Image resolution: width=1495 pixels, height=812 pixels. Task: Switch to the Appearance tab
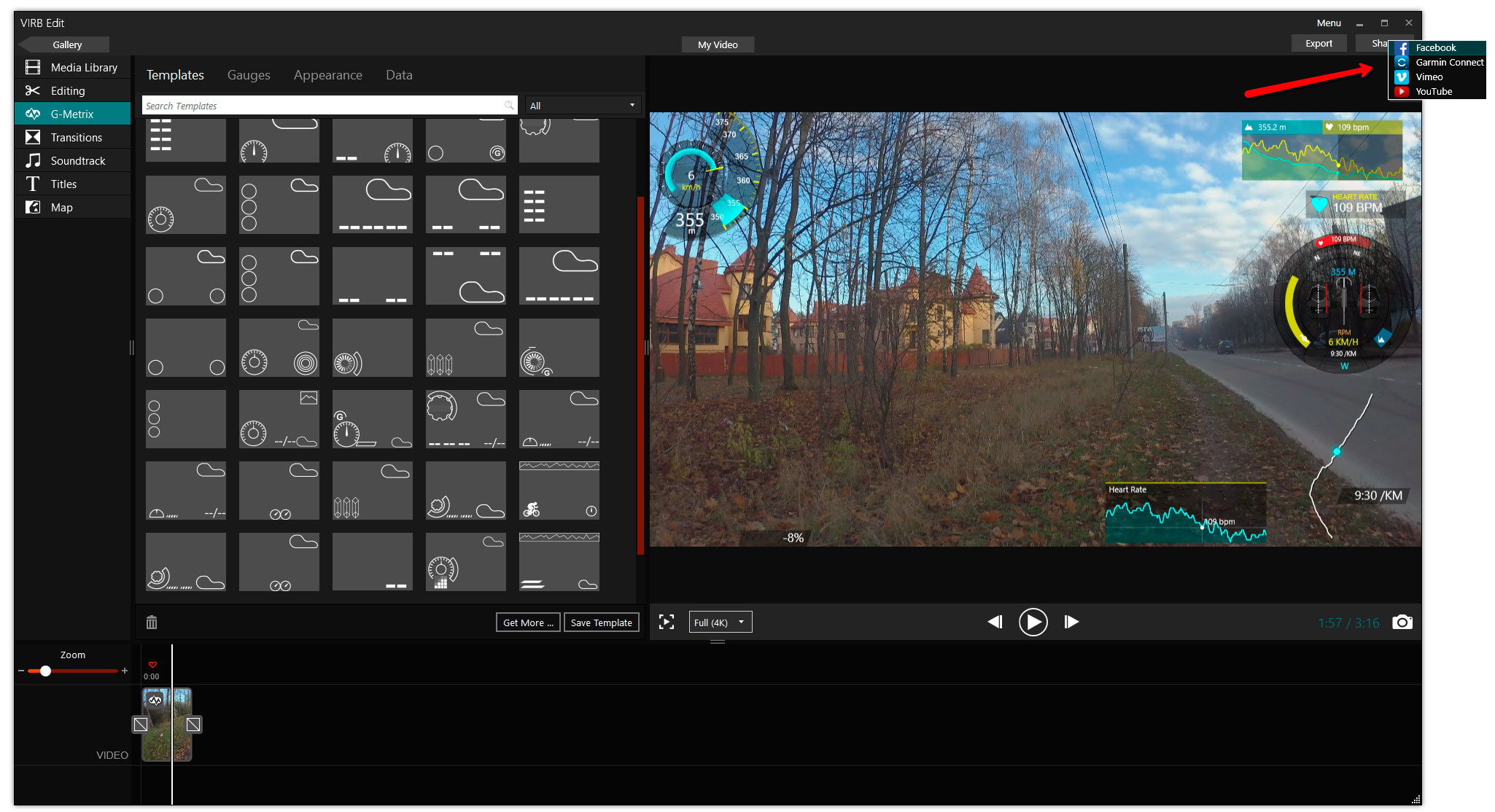click(327, 75)
